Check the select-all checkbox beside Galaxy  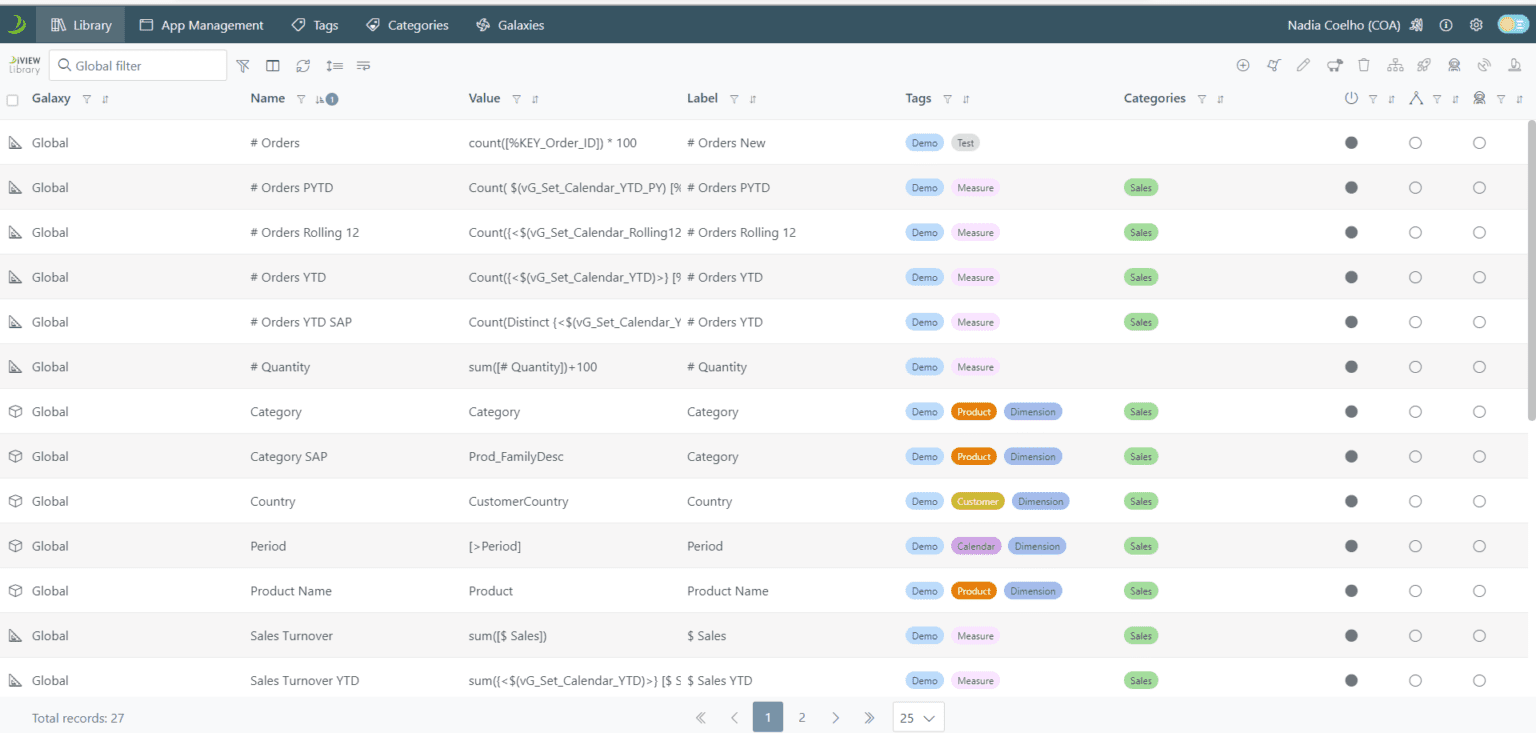click(12, 100)
